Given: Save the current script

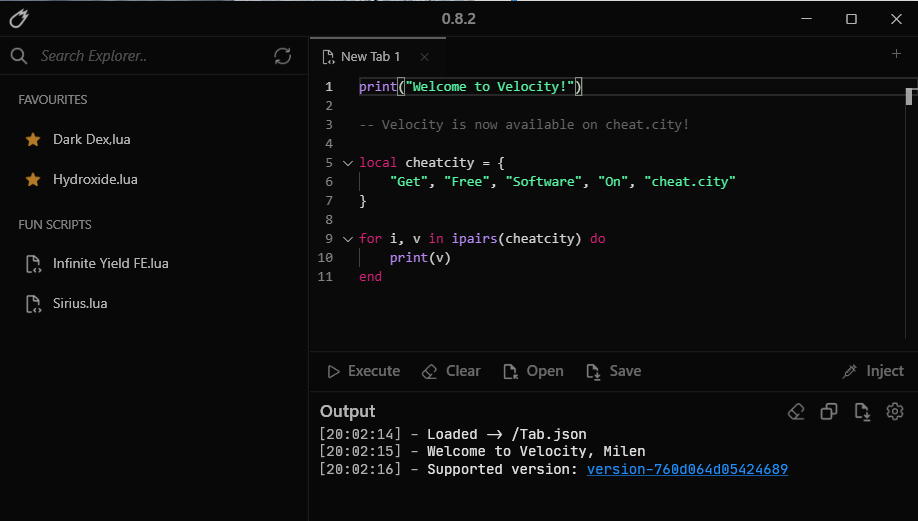Looking at the screenshot, I should (x=613, y=371).
